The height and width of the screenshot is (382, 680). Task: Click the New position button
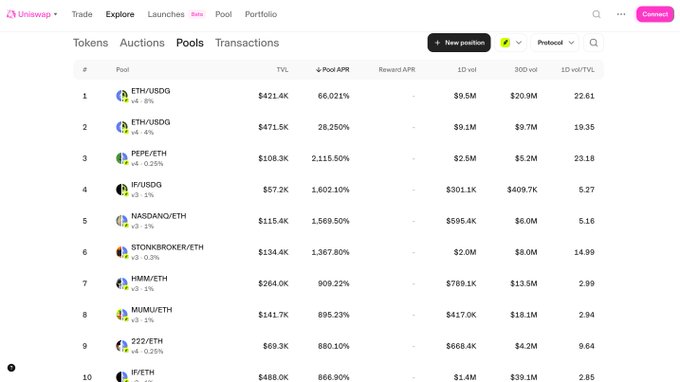click(x=459, y=42)
